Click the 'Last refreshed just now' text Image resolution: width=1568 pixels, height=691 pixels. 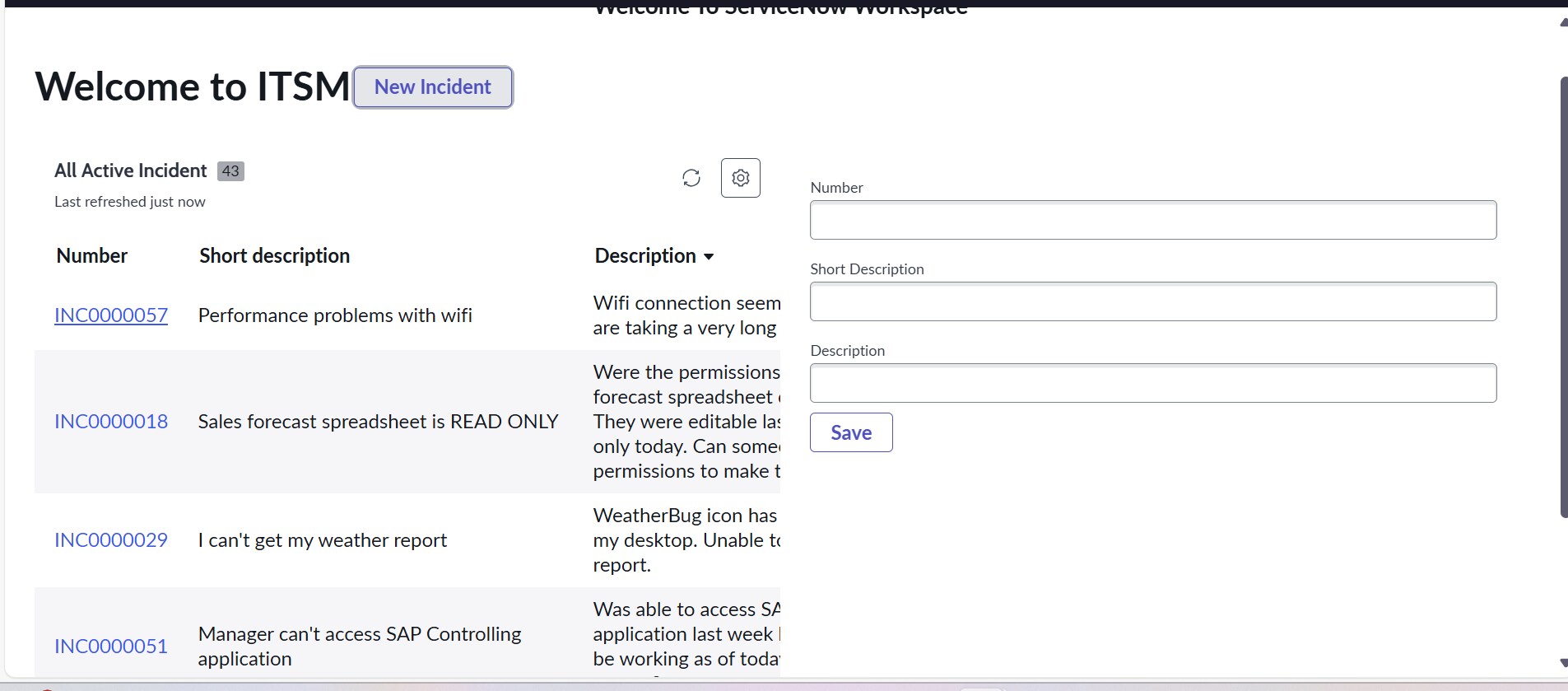point(130,202)
